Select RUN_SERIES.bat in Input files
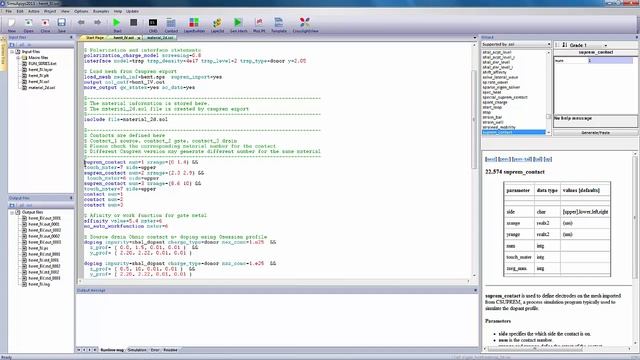Viewport: 640px width, 360px height. [x=42, y=64]
